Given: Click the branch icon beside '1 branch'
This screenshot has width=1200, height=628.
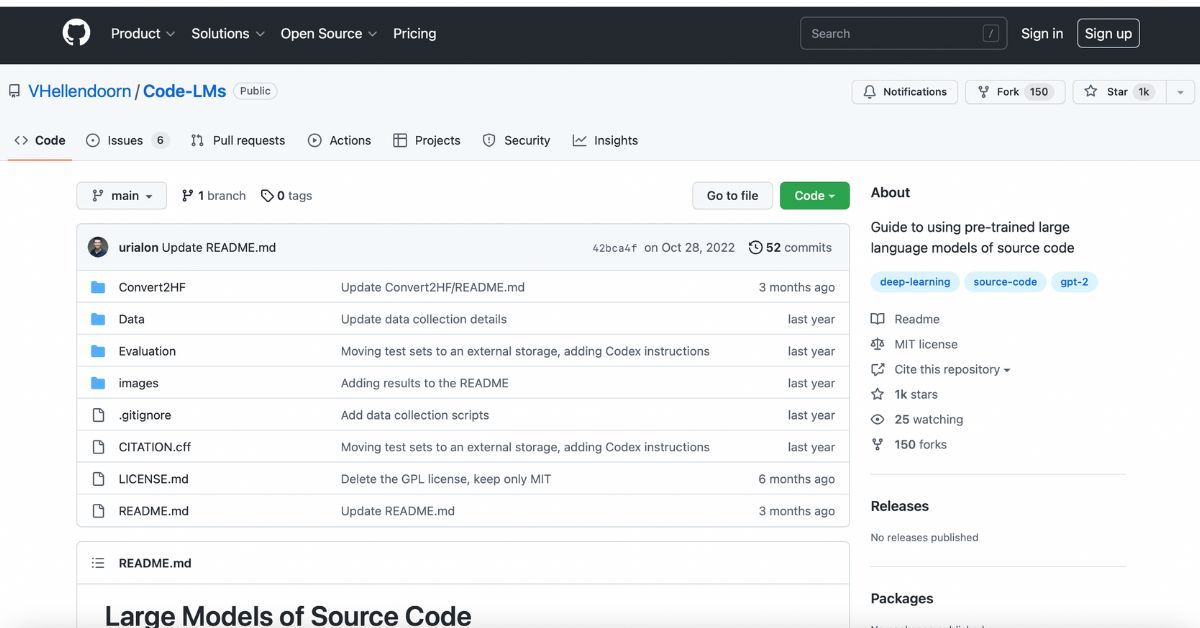Looking at the screenshot, I should pyautogui.click(x=187, y=195).
